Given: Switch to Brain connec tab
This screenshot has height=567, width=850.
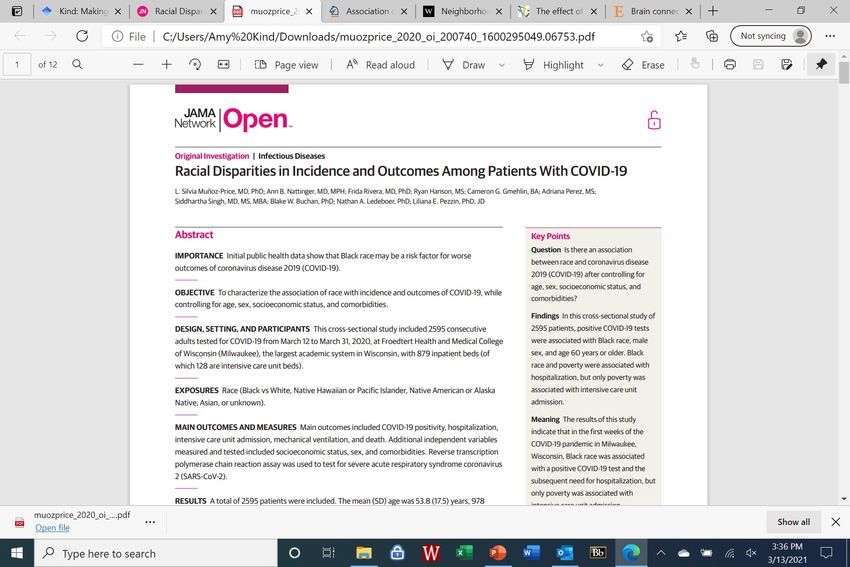Looking at the screenshot, I should coord(654,11).
